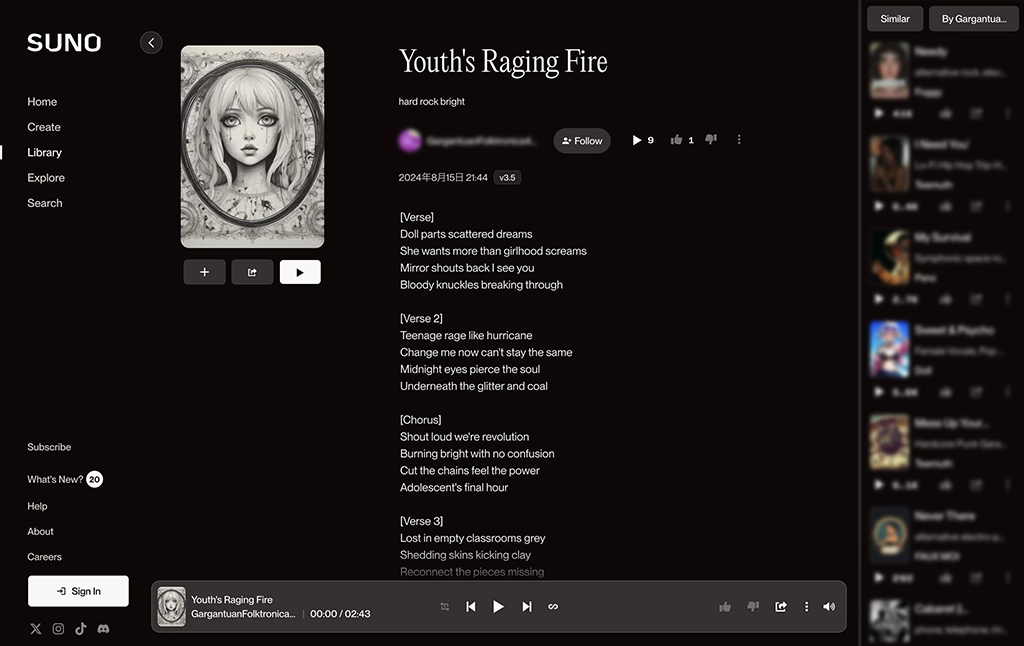This screenshot has width=1024, height=646.
Task: Click the play count icon beside 9
Action: [x=637, y=140]
